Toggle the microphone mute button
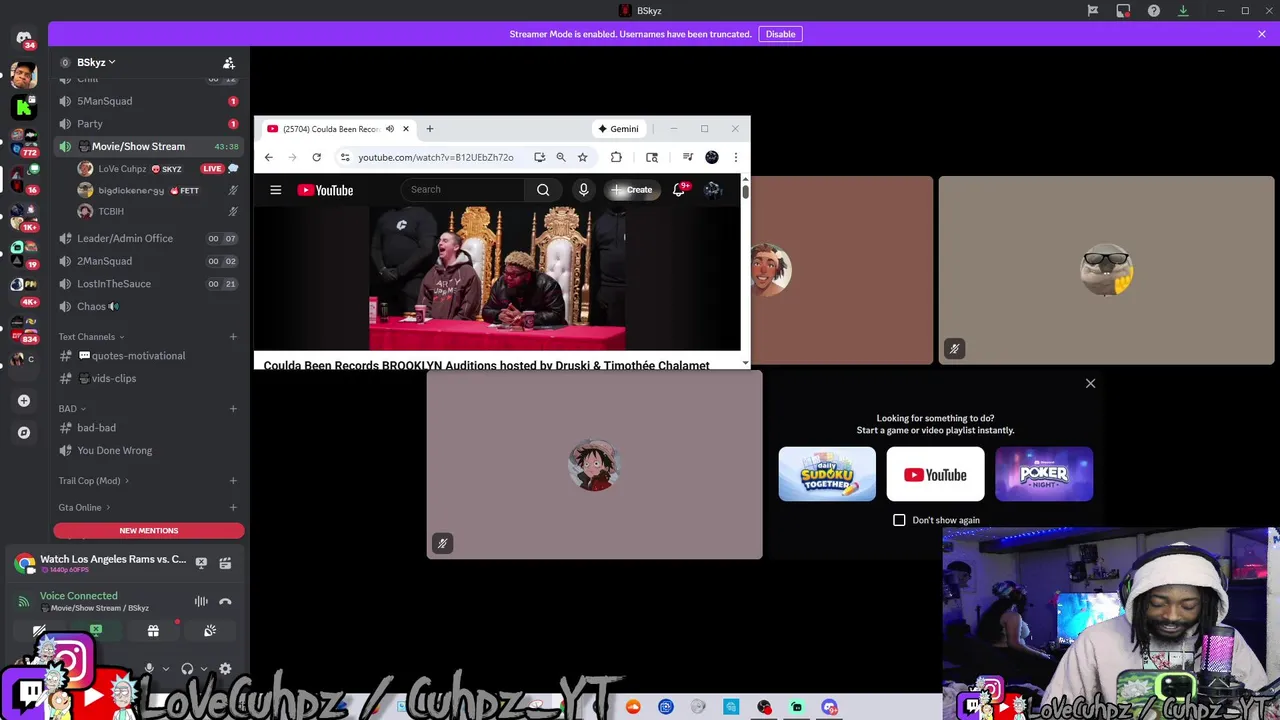The width and height of the screenshot is (1280, 720). pos(149,669)
